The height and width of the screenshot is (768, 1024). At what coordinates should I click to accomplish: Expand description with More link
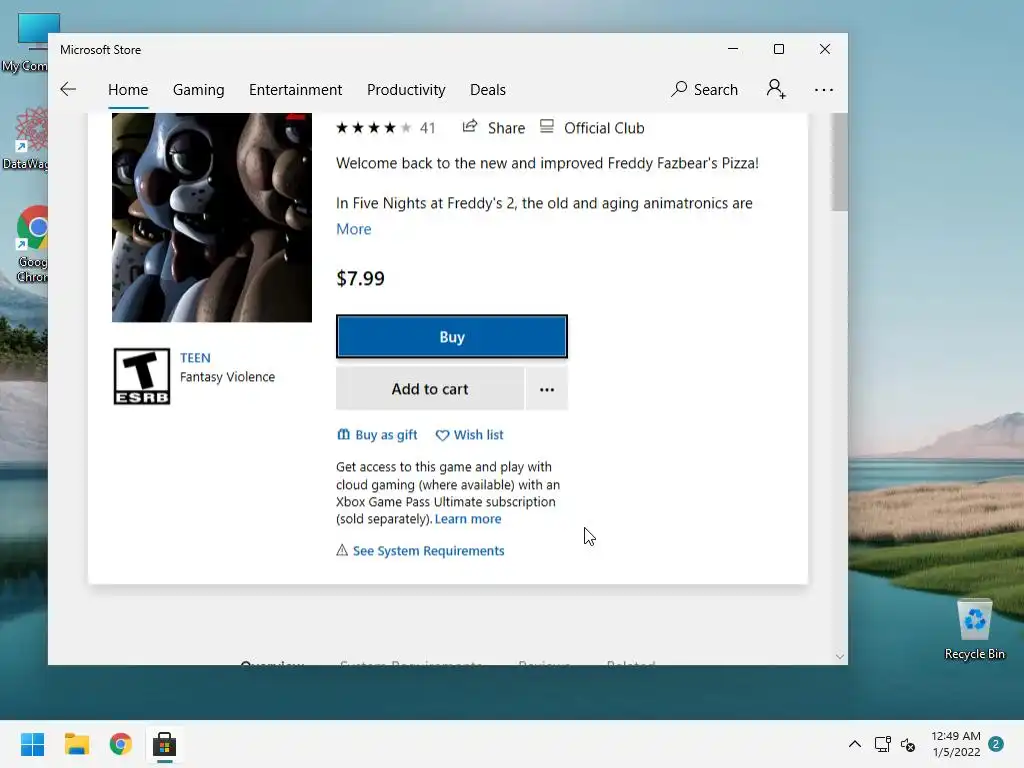tap(353, 229)
